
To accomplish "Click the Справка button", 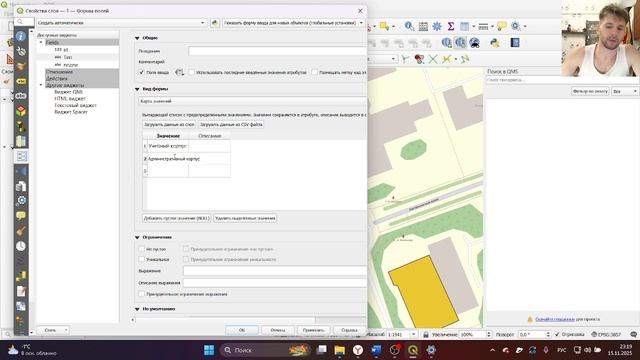I will click(x=349, y=330).
